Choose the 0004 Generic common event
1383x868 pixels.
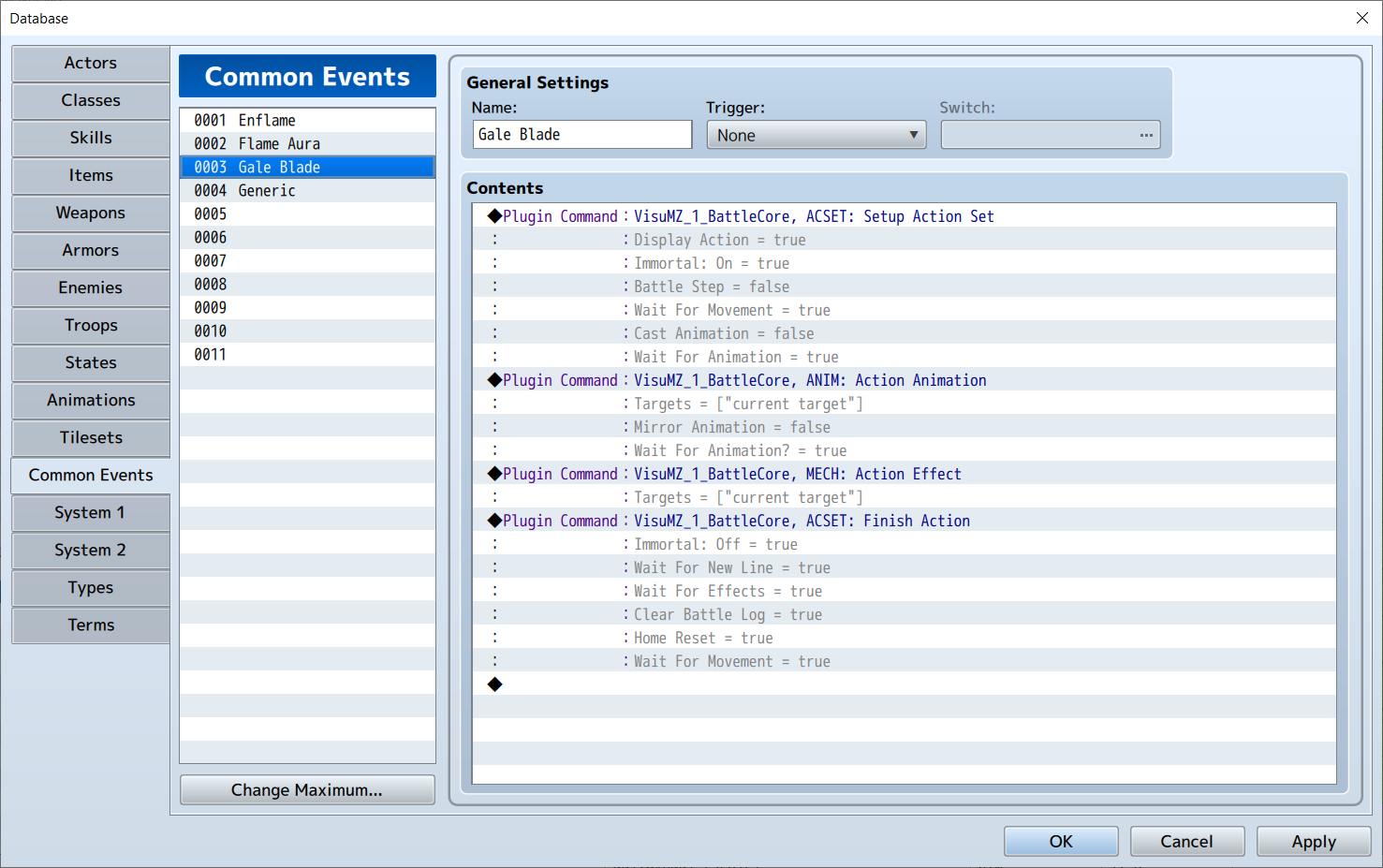(x=307, y=191)
